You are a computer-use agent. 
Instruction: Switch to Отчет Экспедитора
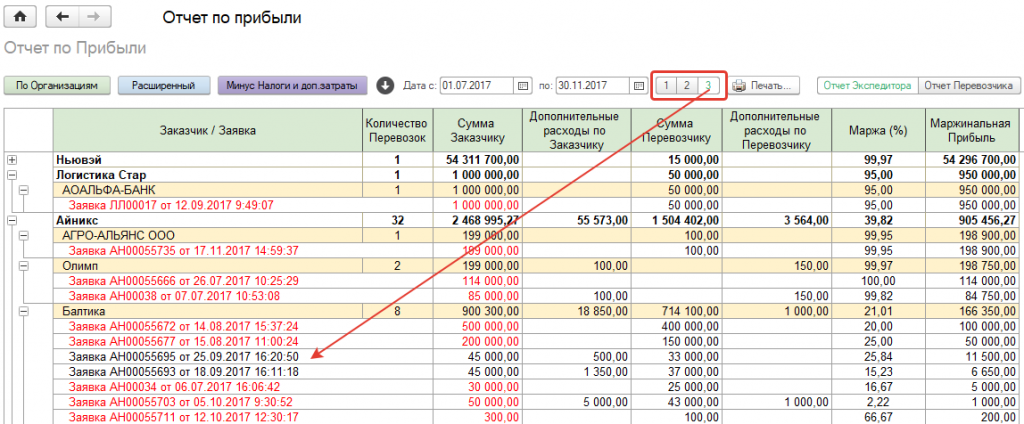click(x=867, y=86)
